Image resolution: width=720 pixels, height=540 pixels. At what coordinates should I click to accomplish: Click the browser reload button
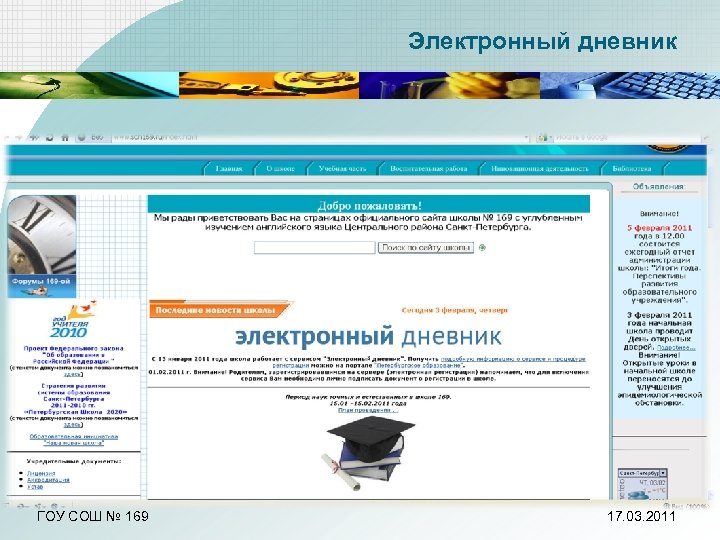[49, 137]
